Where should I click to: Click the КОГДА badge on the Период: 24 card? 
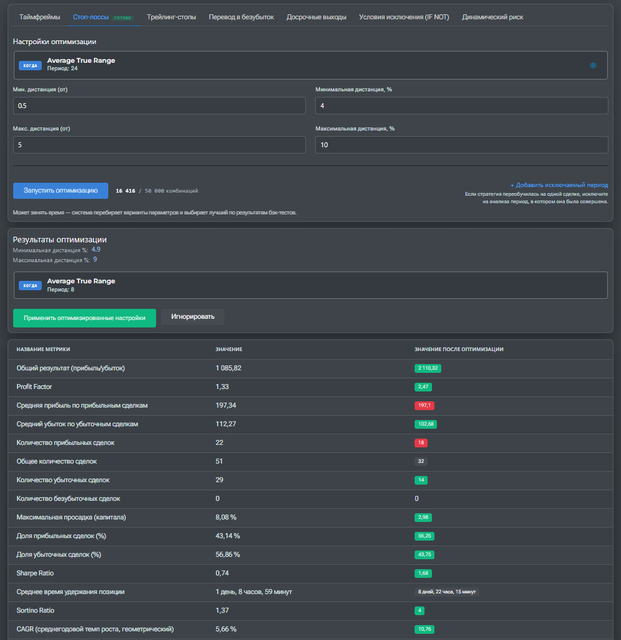[30, 65]
